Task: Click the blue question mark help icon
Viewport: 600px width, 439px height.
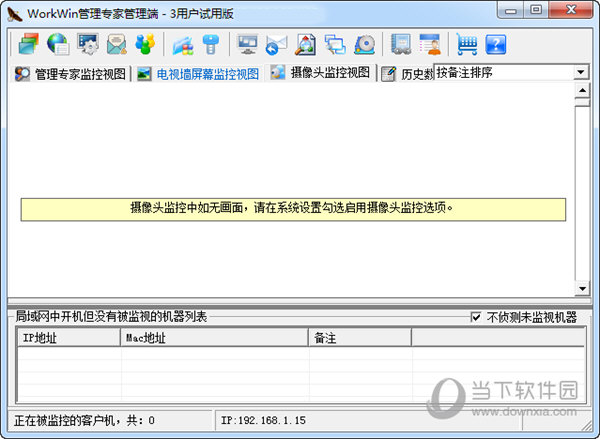Action: (496, 44)
